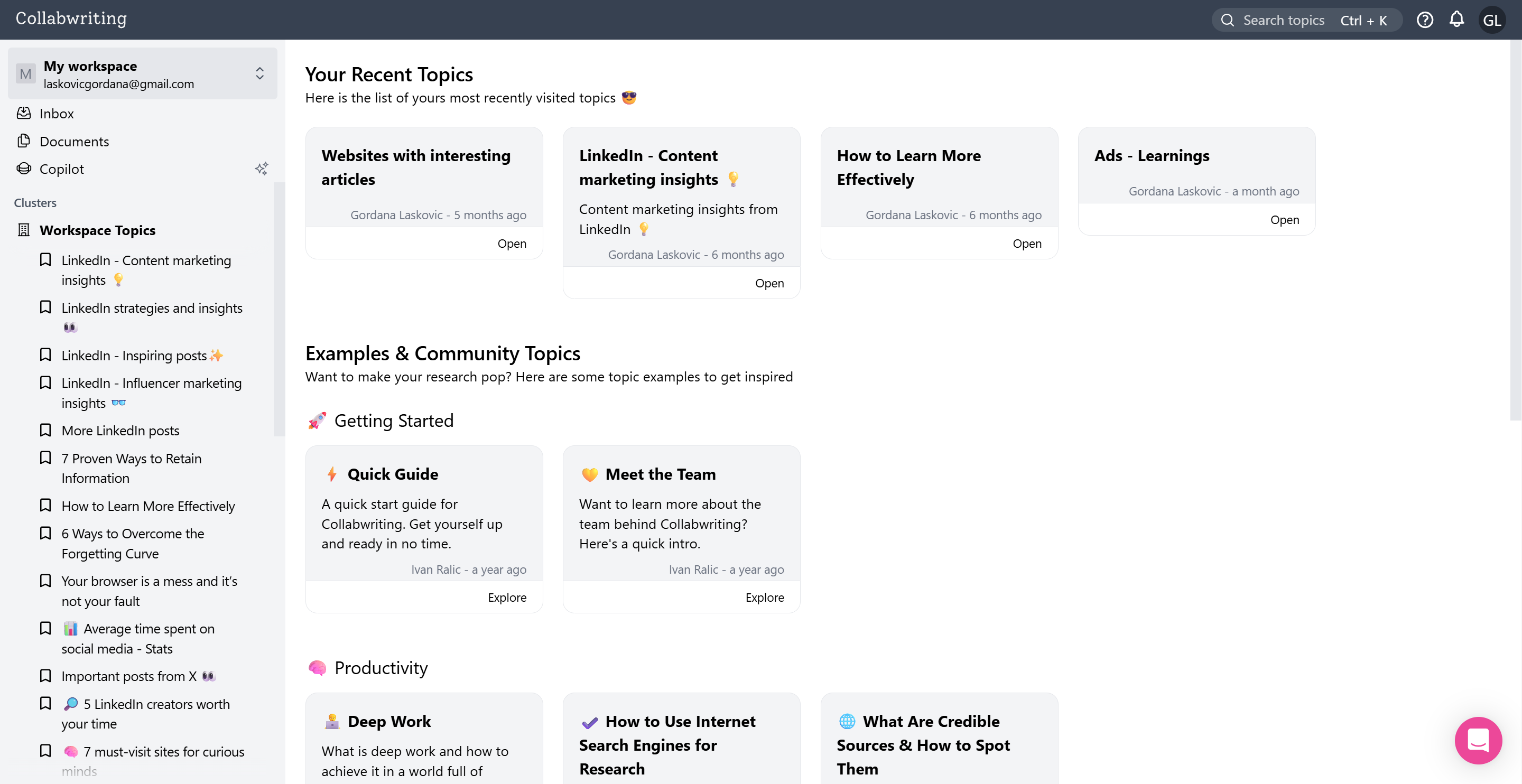Click bookmark icon for Average time spent
The height and width of the screenshot is (784, 1522).
45,628
